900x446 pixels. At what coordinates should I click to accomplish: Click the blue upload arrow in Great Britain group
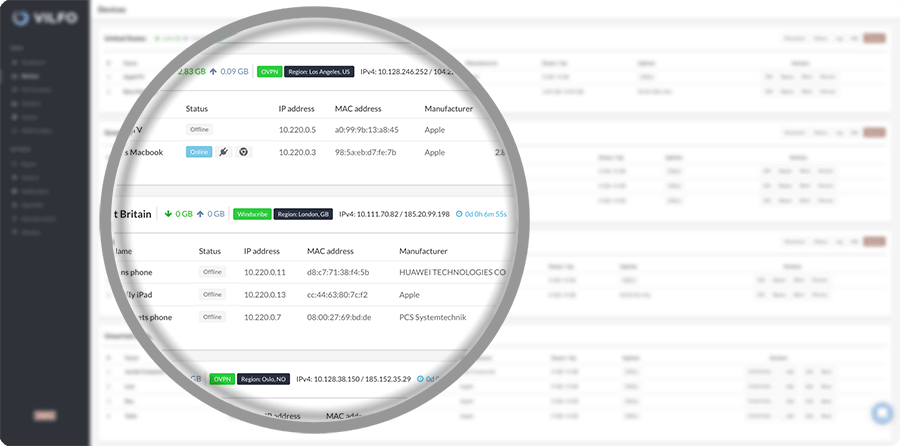[x=202, y=214]
